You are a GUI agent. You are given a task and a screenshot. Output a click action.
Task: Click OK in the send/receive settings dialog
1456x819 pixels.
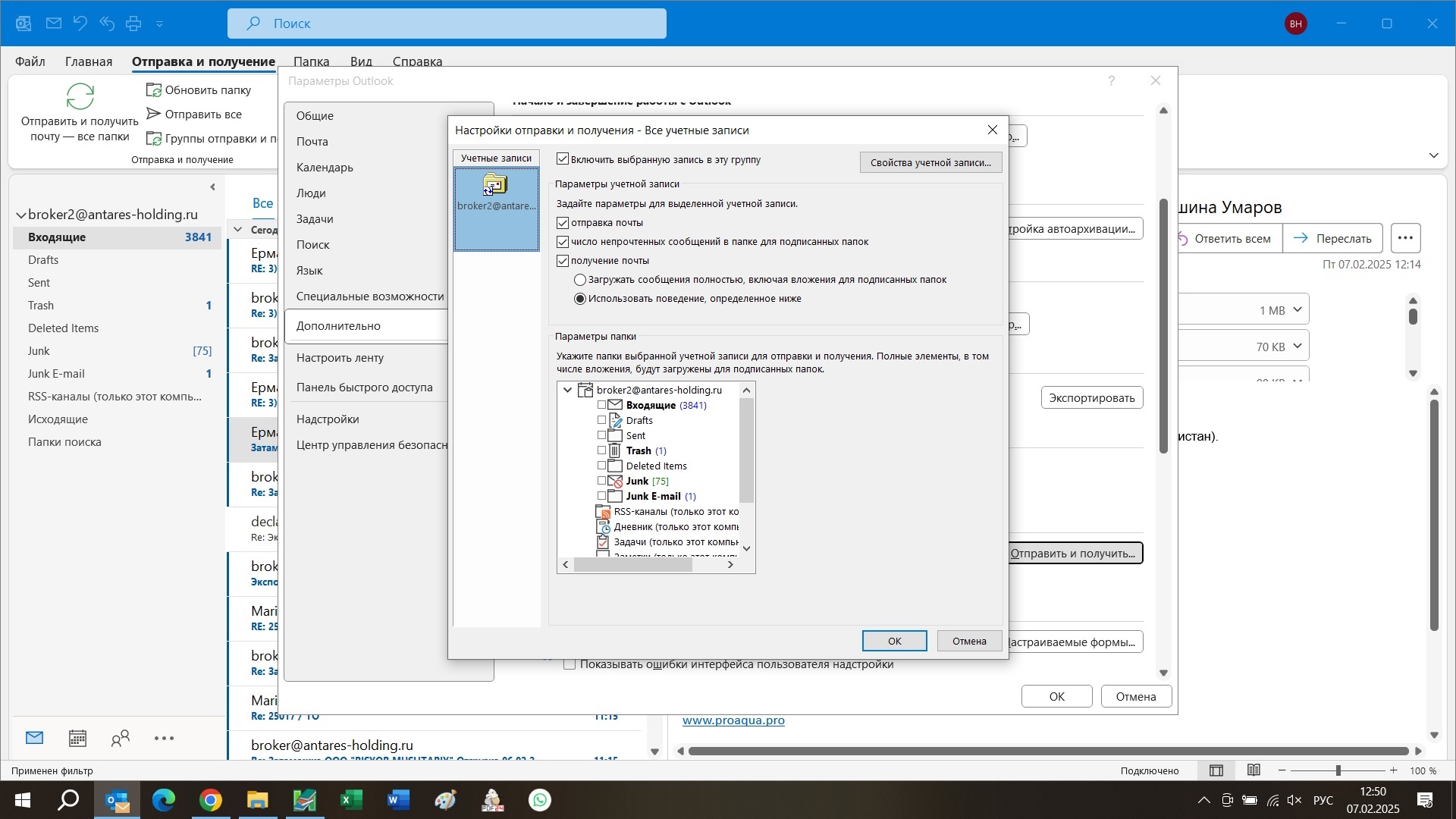pos(894,642)
